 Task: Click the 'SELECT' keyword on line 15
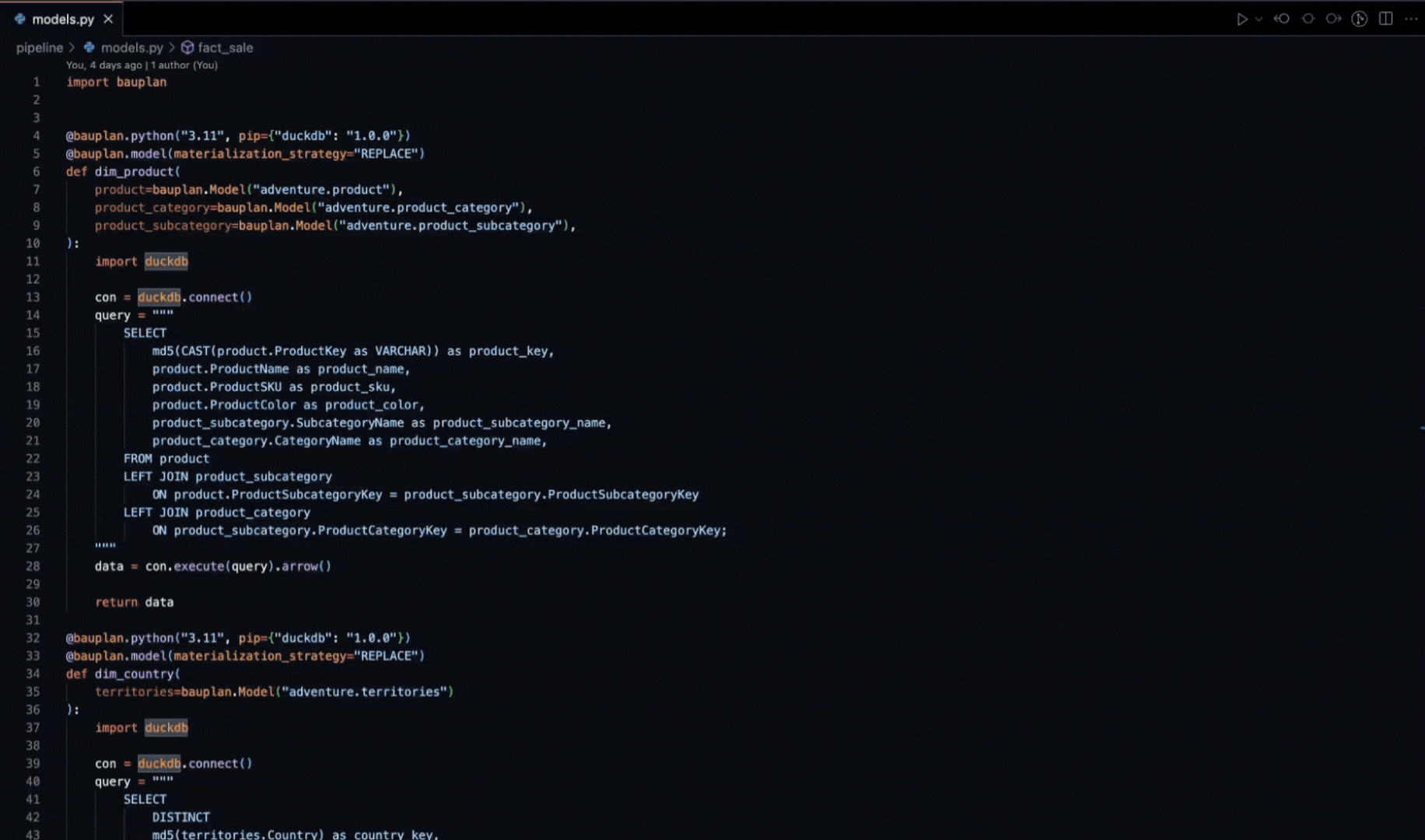click(145, 333)
